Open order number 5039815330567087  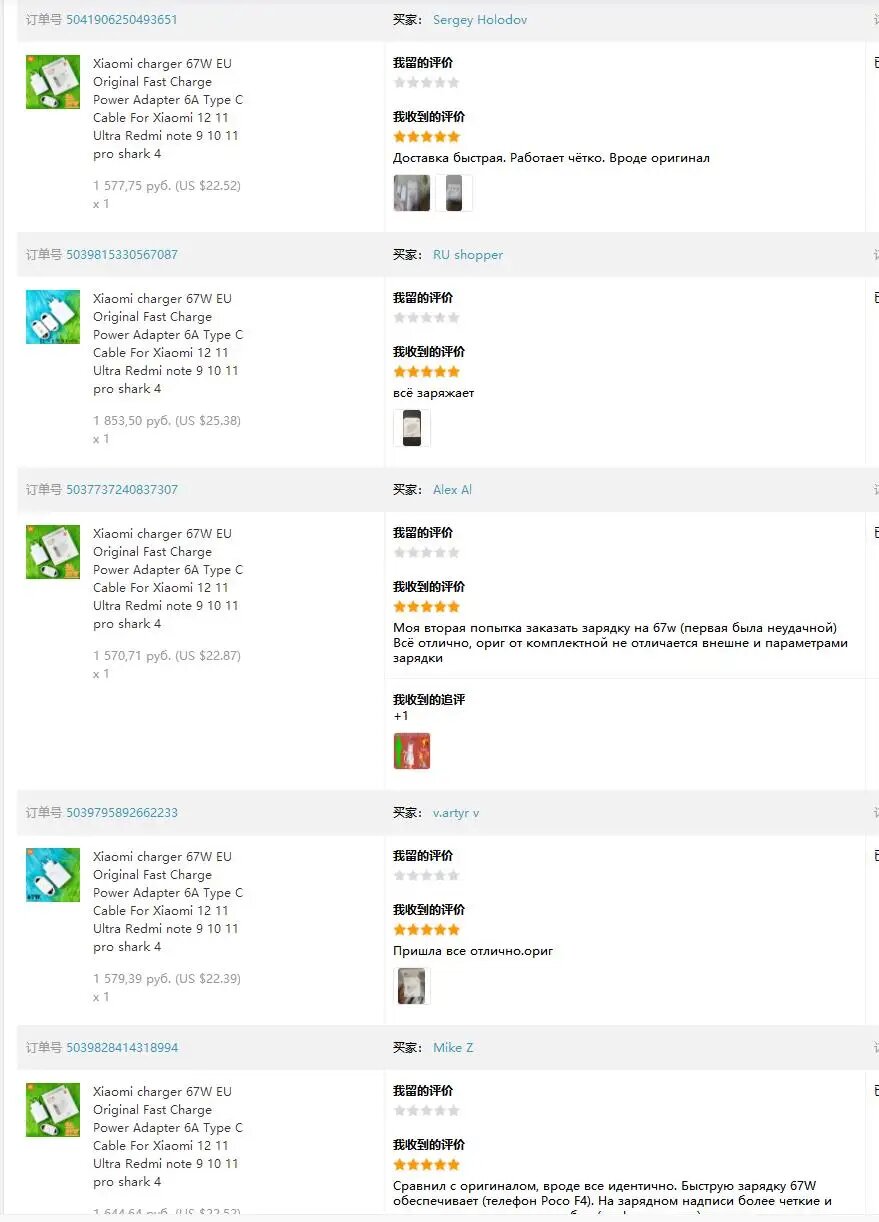(x=122, y=255)
